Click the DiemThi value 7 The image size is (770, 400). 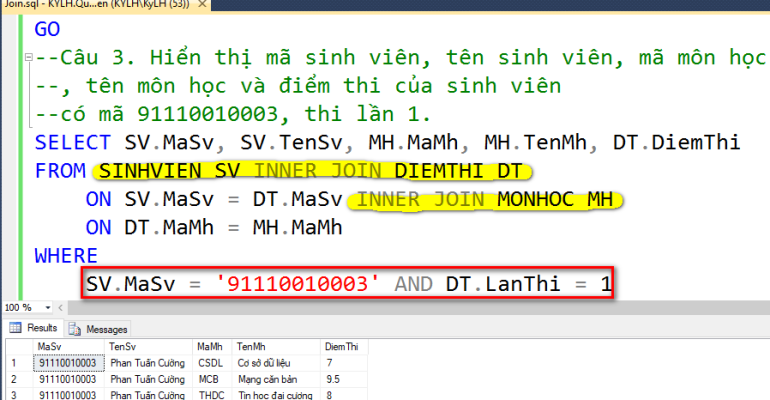click(x=344, y=363)
